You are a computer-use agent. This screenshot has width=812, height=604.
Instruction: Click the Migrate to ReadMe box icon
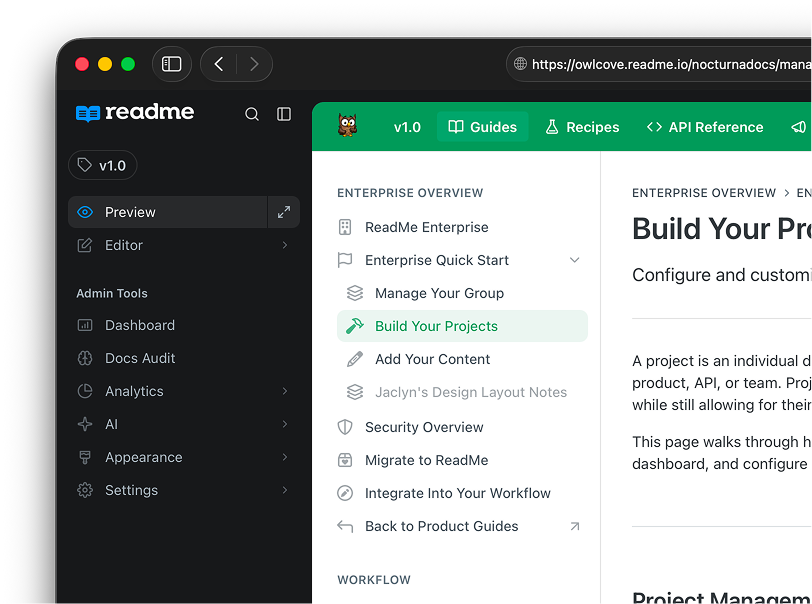point(345,460)
